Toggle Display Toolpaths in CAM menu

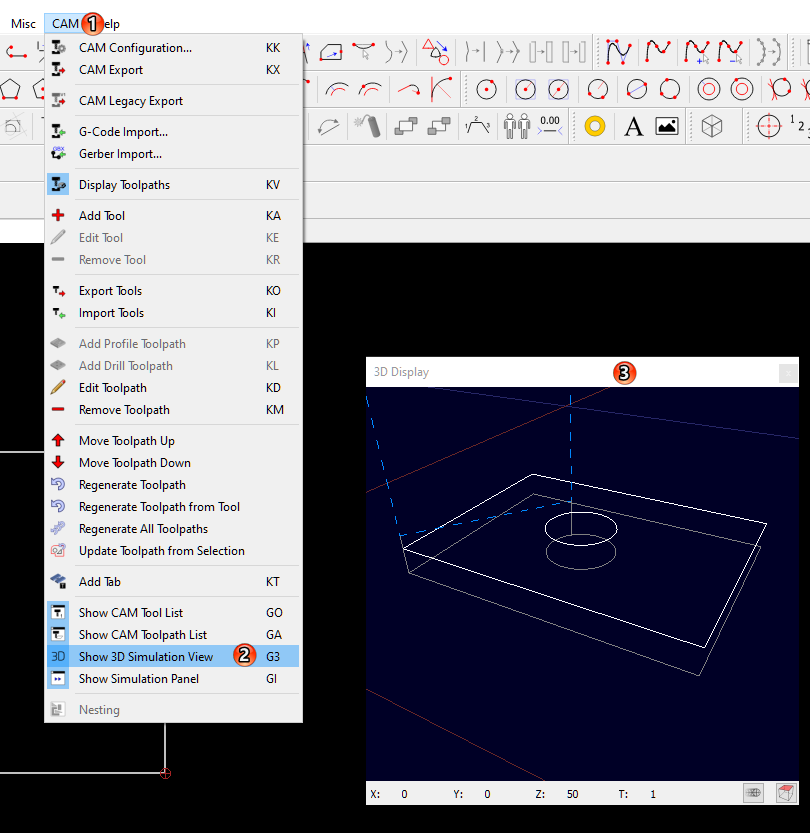173,185
